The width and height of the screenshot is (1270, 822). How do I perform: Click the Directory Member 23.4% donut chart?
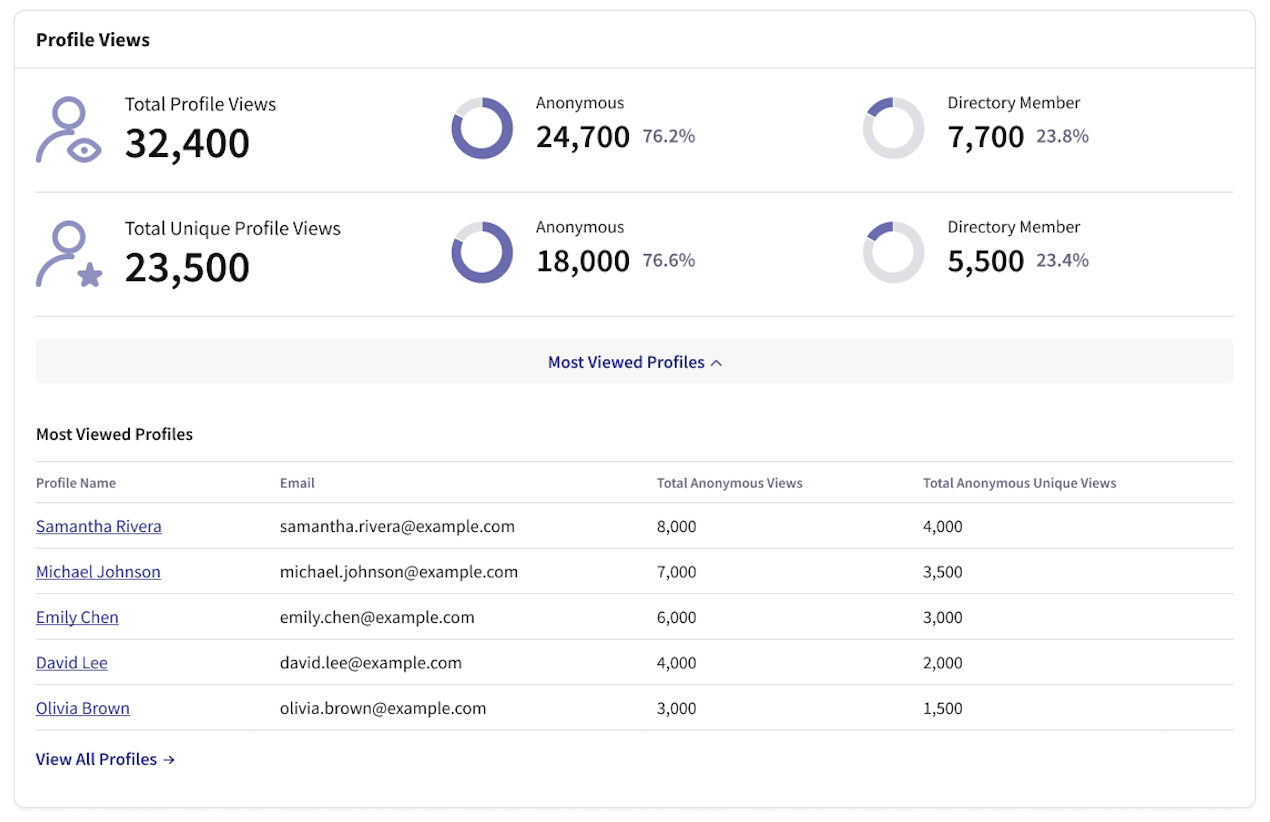pyautogui.click(x=893, y=252)
